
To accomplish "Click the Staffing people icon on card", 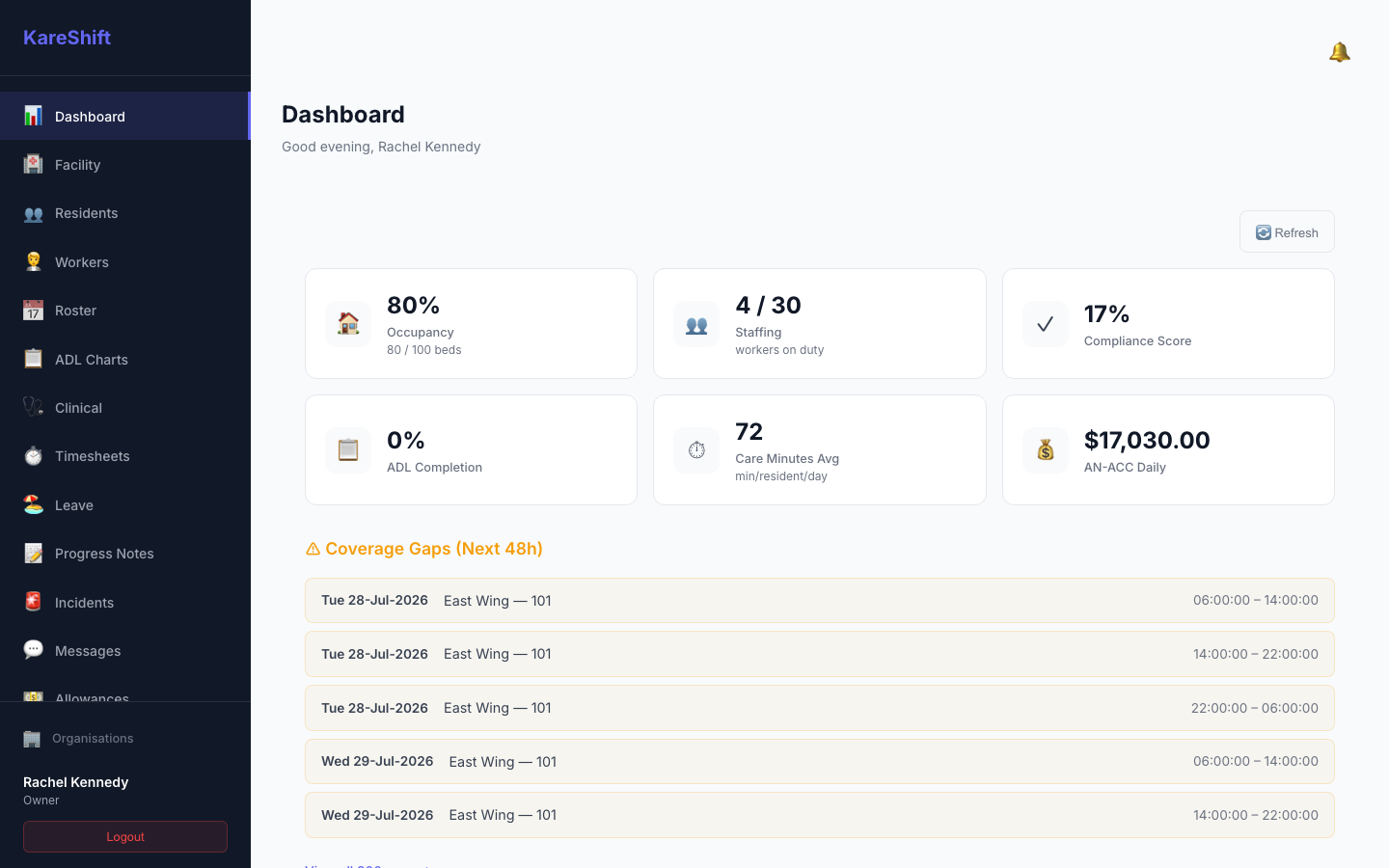I will pyautogui.click(x=696, y=324).
